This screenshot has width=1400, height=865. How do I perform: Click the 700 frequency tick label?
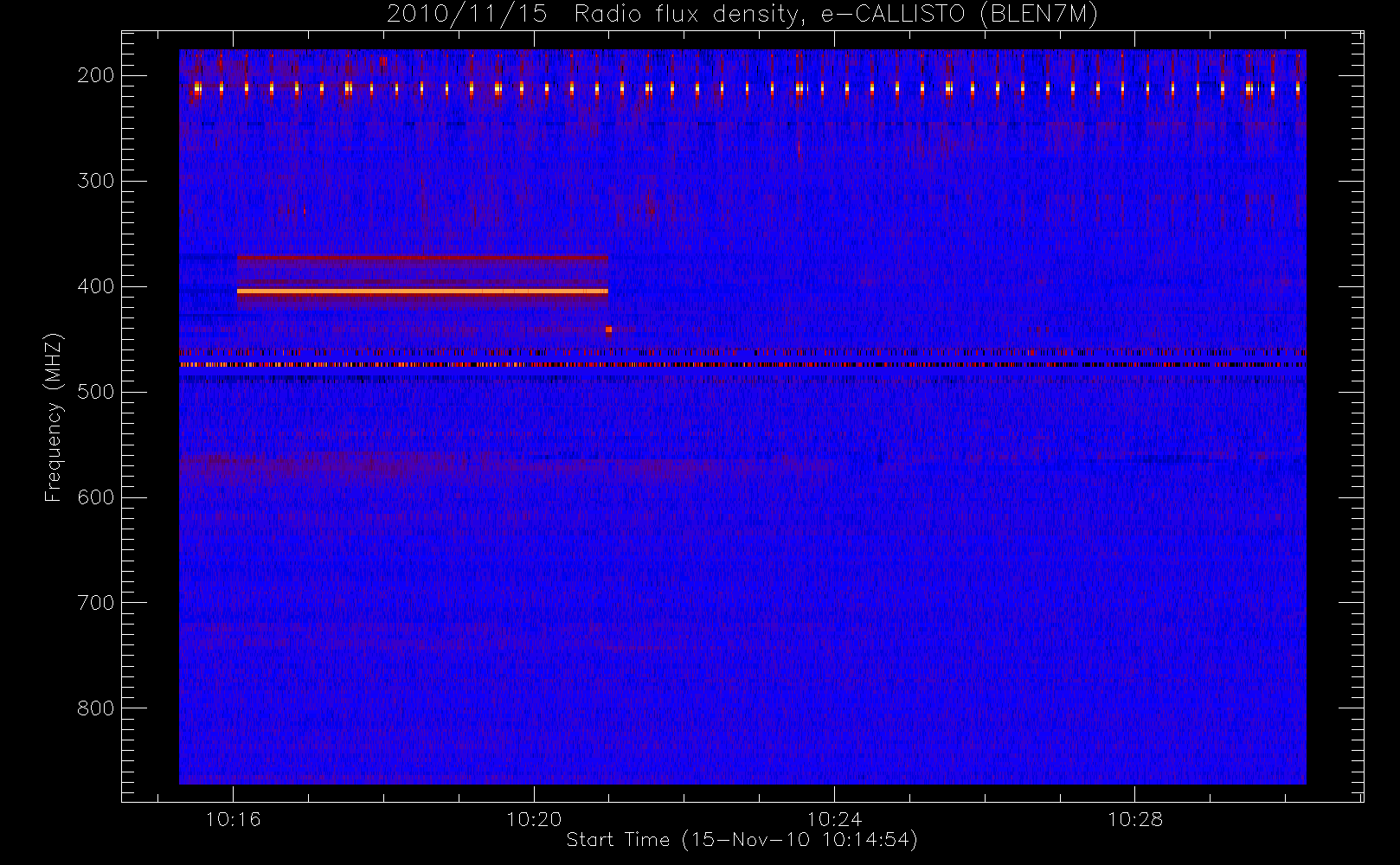tap(96, 603)
